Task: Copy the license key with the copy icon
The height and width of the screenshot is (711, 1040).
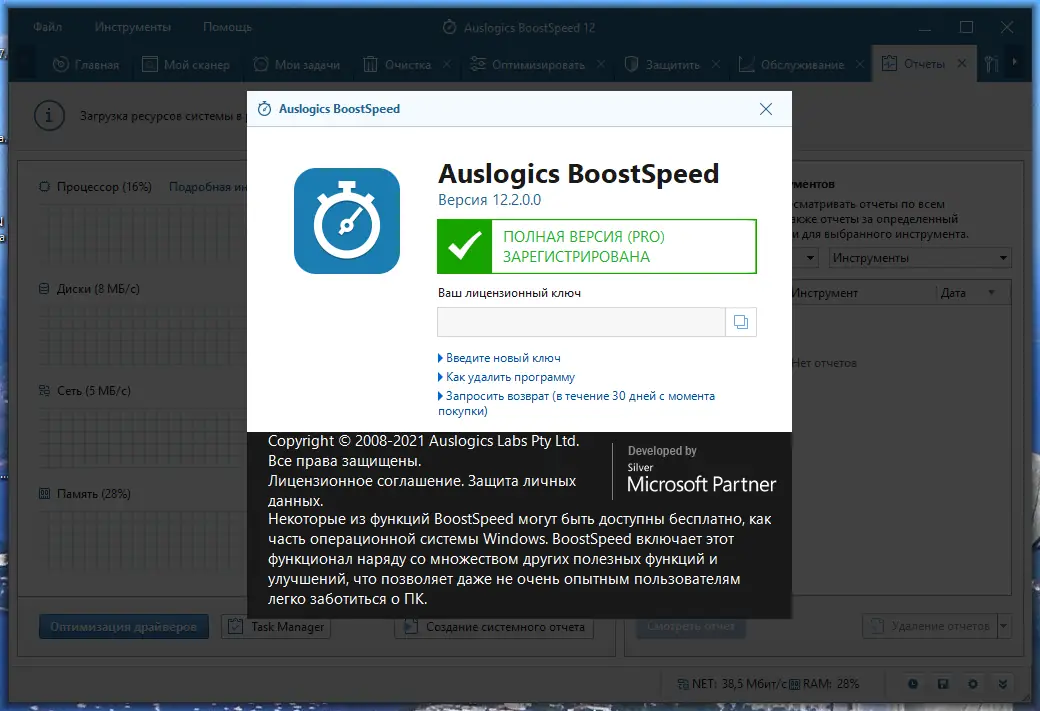Action: pos(741,322)
